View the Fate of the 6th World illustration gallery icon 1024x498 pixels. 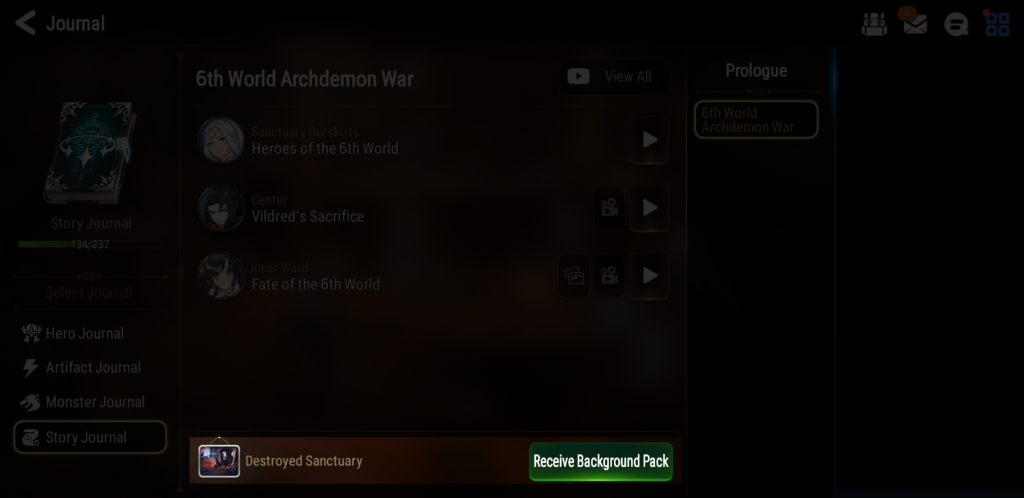pyautogui.click(x=575, y=275)
